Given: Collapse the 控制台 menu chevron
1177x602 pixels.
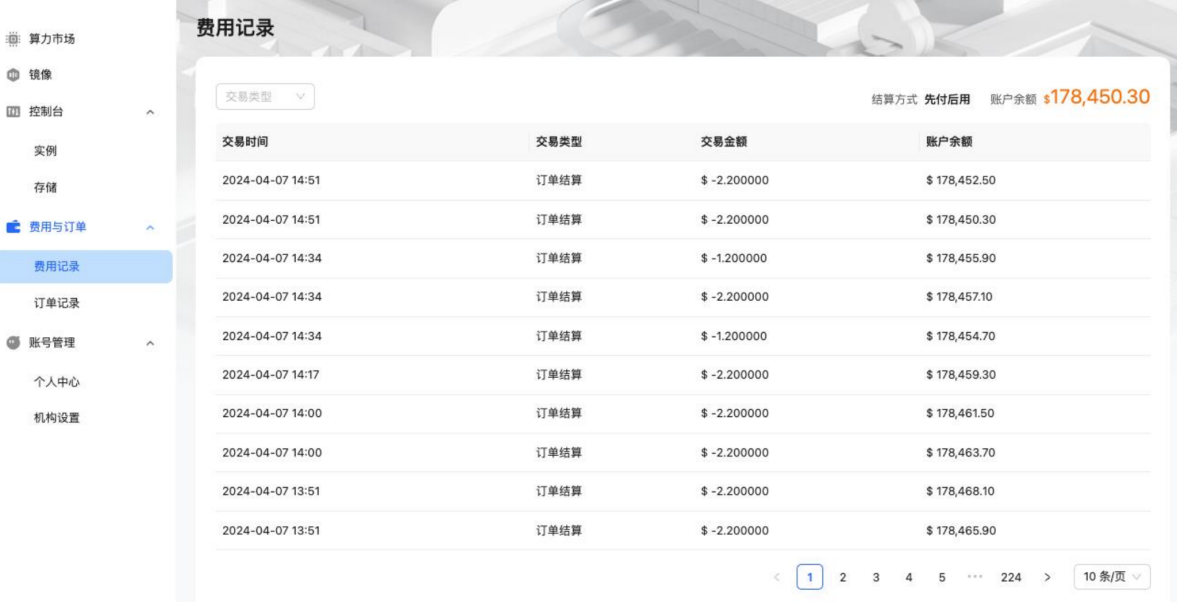Looking at the screenshot, I should coord(150,112).
